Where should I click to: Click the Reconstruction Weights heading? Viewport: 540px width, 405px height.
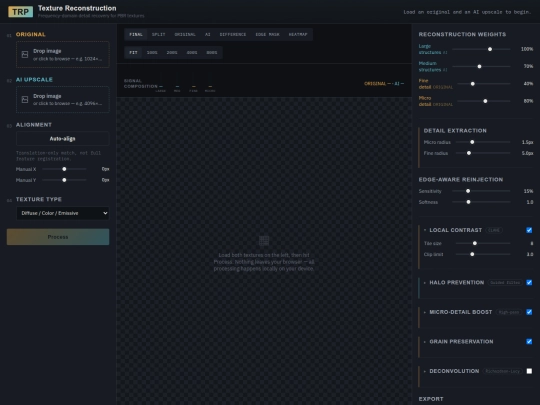coord(462,34)
